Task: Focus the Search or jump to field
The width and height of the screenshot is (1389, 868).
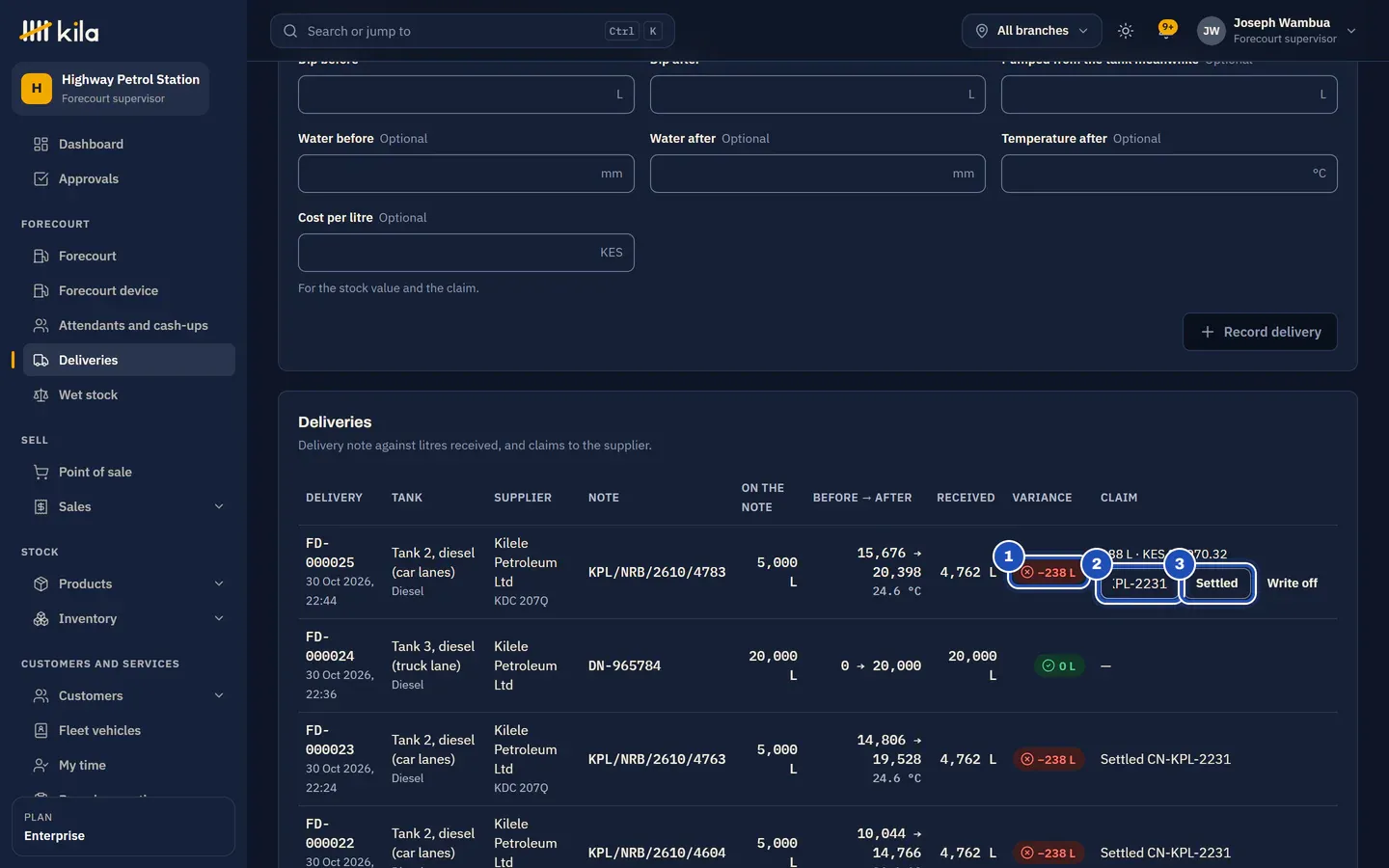Action: point(472,31)
